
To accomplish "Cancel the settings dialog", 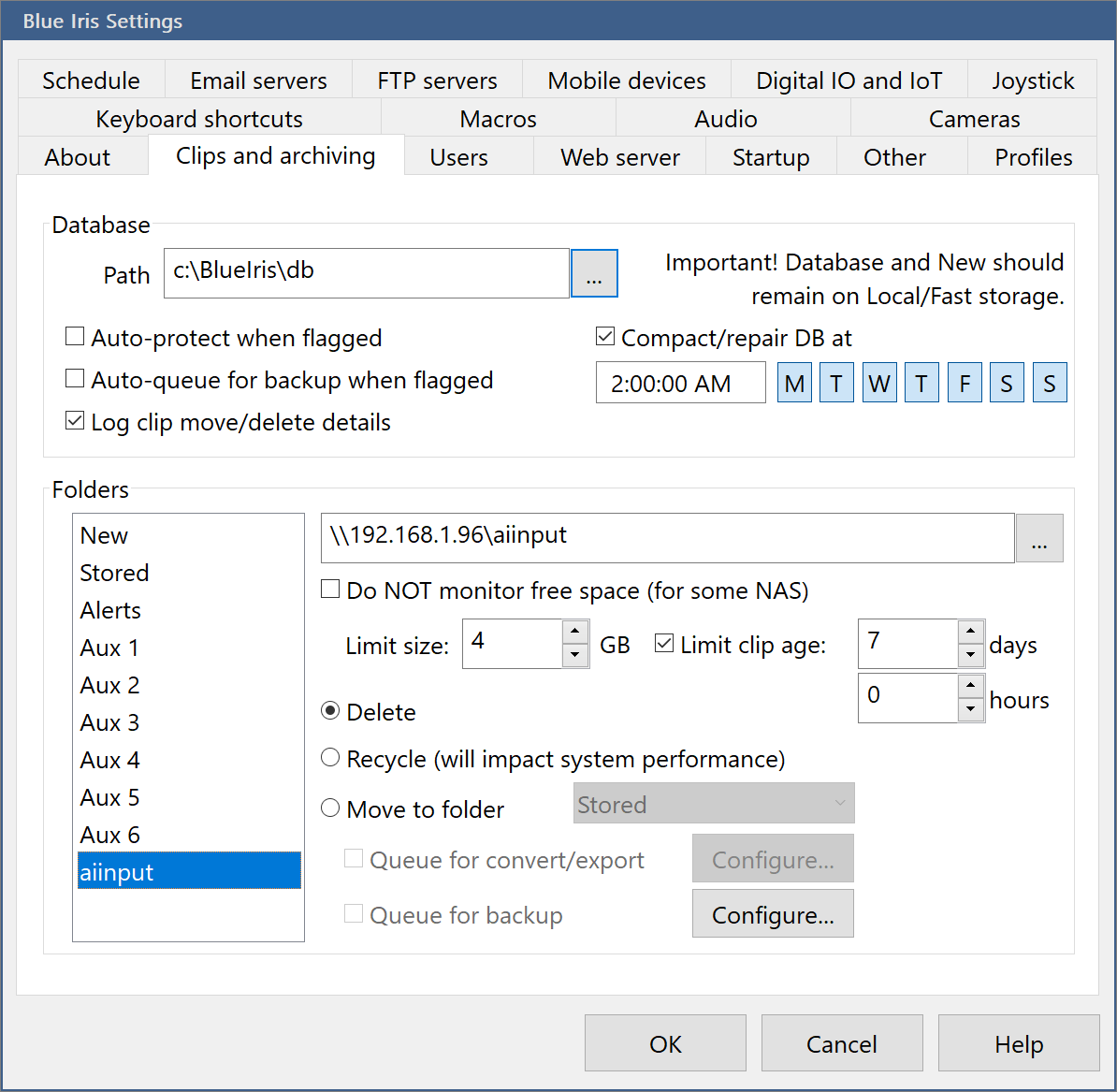I will click(x=842, y=1043).
